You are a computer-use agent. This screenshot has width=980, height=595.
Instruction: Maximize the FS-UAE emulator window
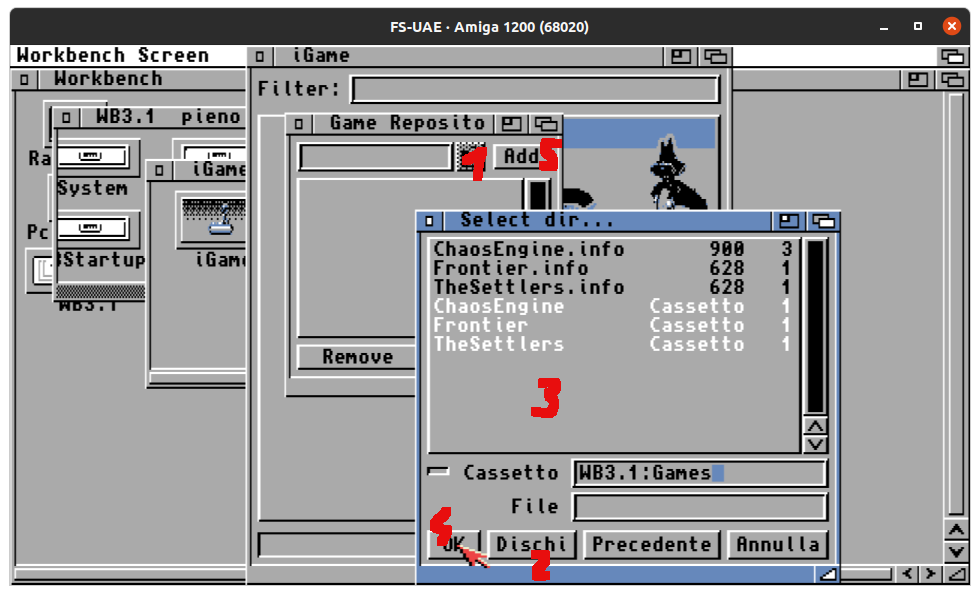click(x=918, y=26)
